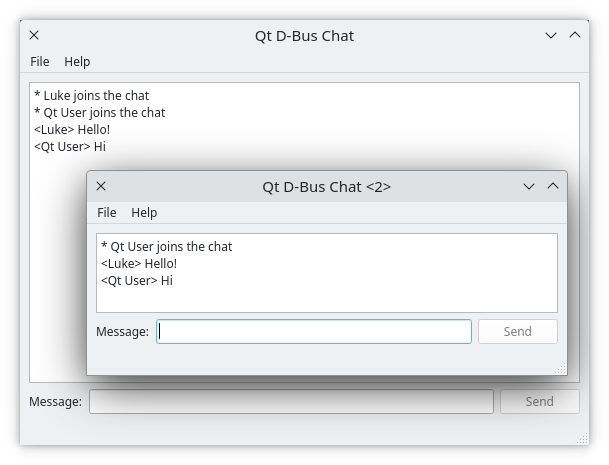Click the "<Luke> Hello!" line in the main window
Screen dimensions: 609x465
pyautogui.click(x=72, y=130)
